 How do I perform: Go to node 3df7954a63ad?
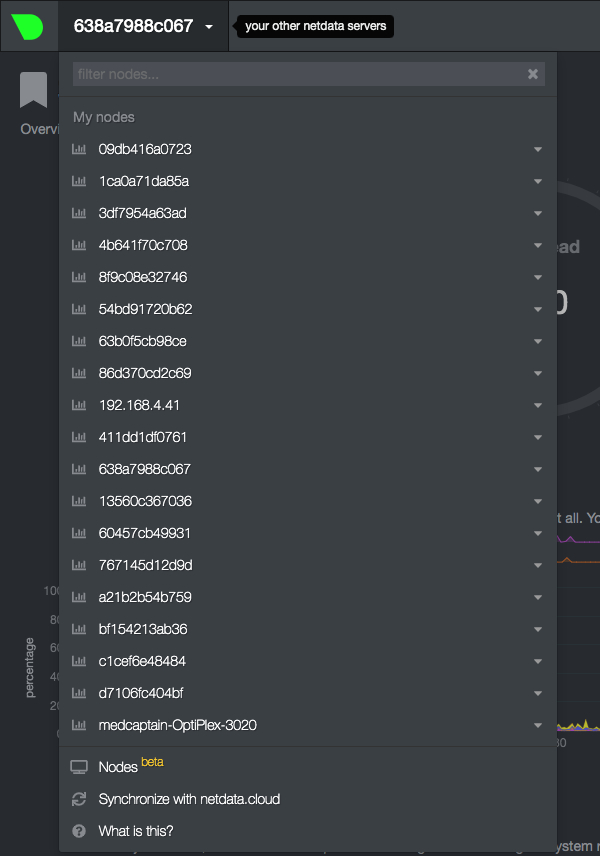[142, 213]
